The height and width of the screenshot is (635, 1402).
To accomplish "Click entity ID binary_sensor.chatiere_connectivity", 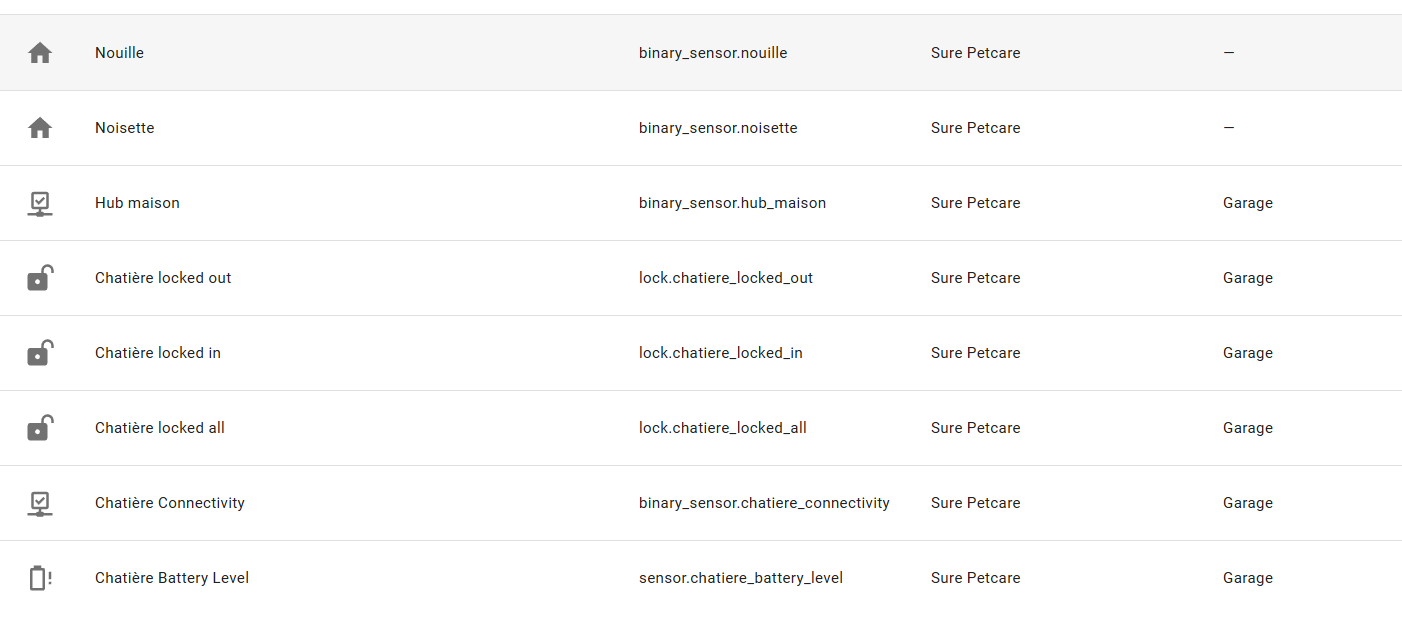I will 764,503.
